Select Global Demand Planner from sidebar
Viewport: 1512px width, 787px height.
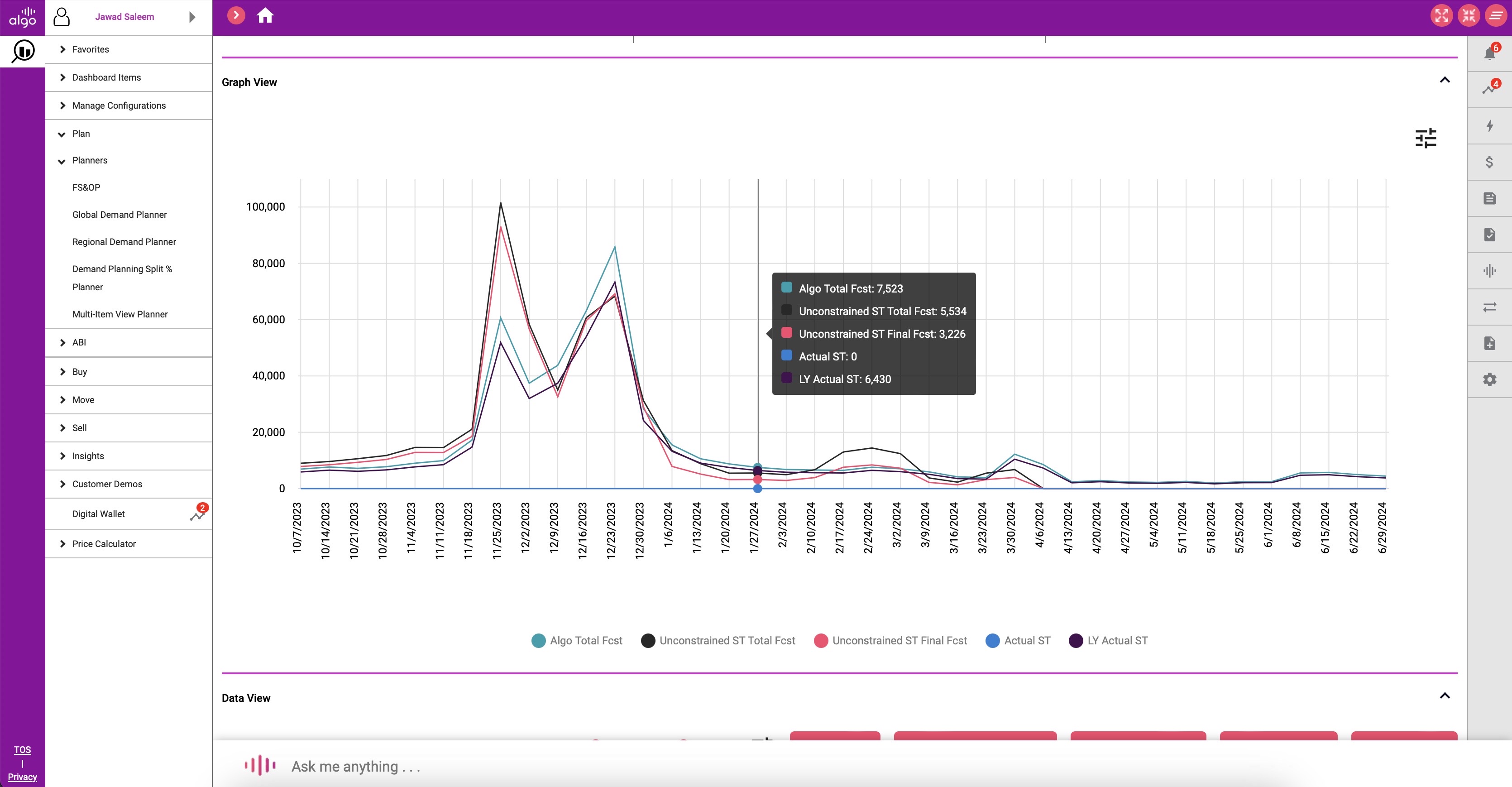119,214
